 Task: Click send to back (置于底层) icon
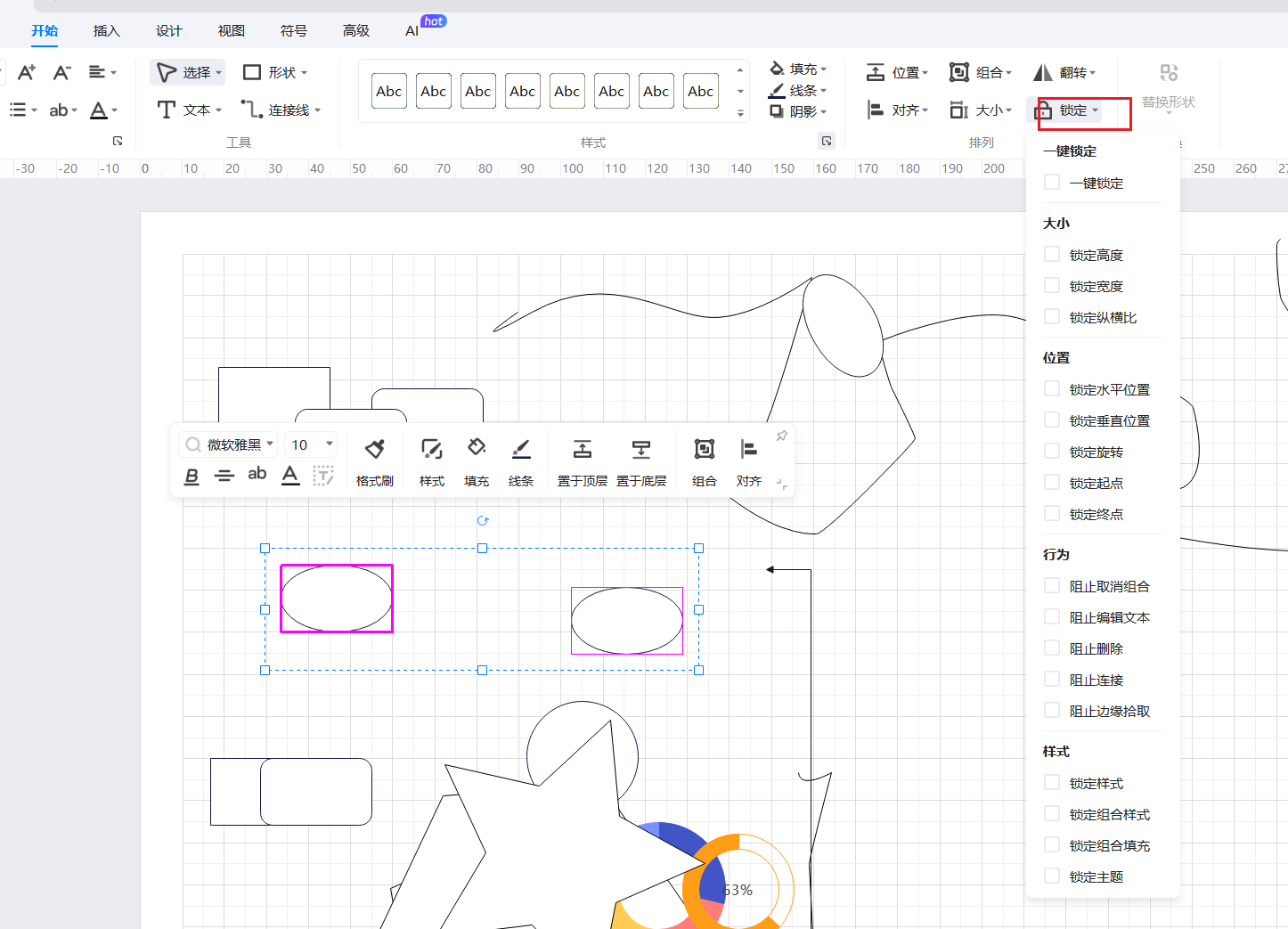640,450
